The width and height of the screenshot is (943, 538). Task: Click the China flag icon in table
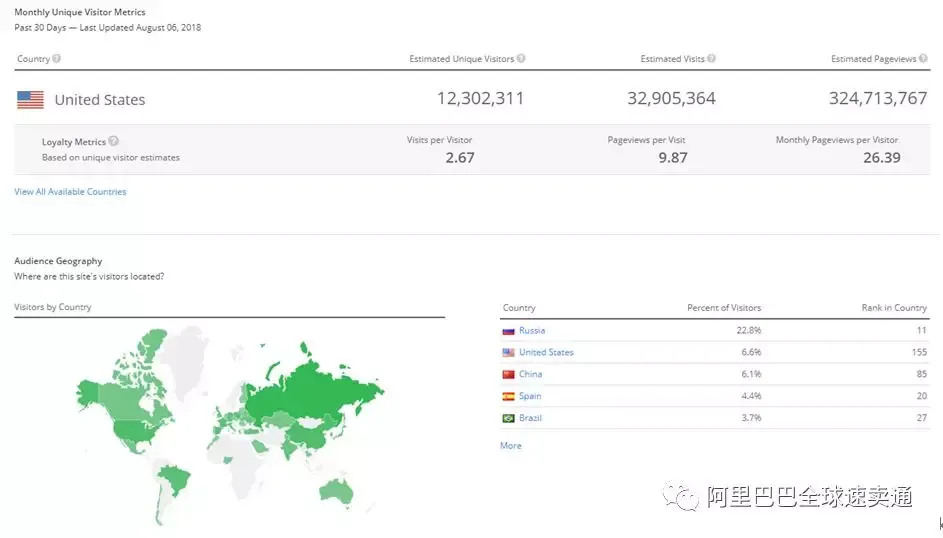pos(508,374)
